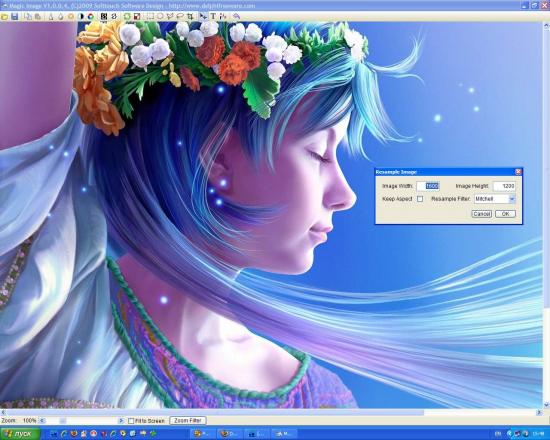Image resolution: width=550 pixels, height=440 pixels.
Task: Select the Text tool
Action: click(x=213, y=16)
